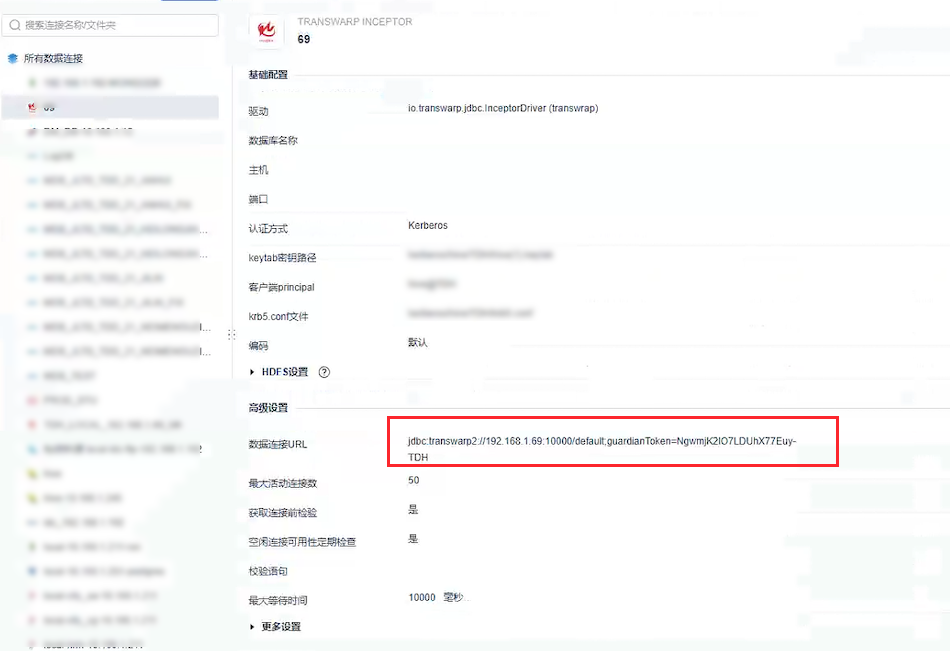
Task: Expand the HDFS设置 section arrow
Action: pos(252,372)
